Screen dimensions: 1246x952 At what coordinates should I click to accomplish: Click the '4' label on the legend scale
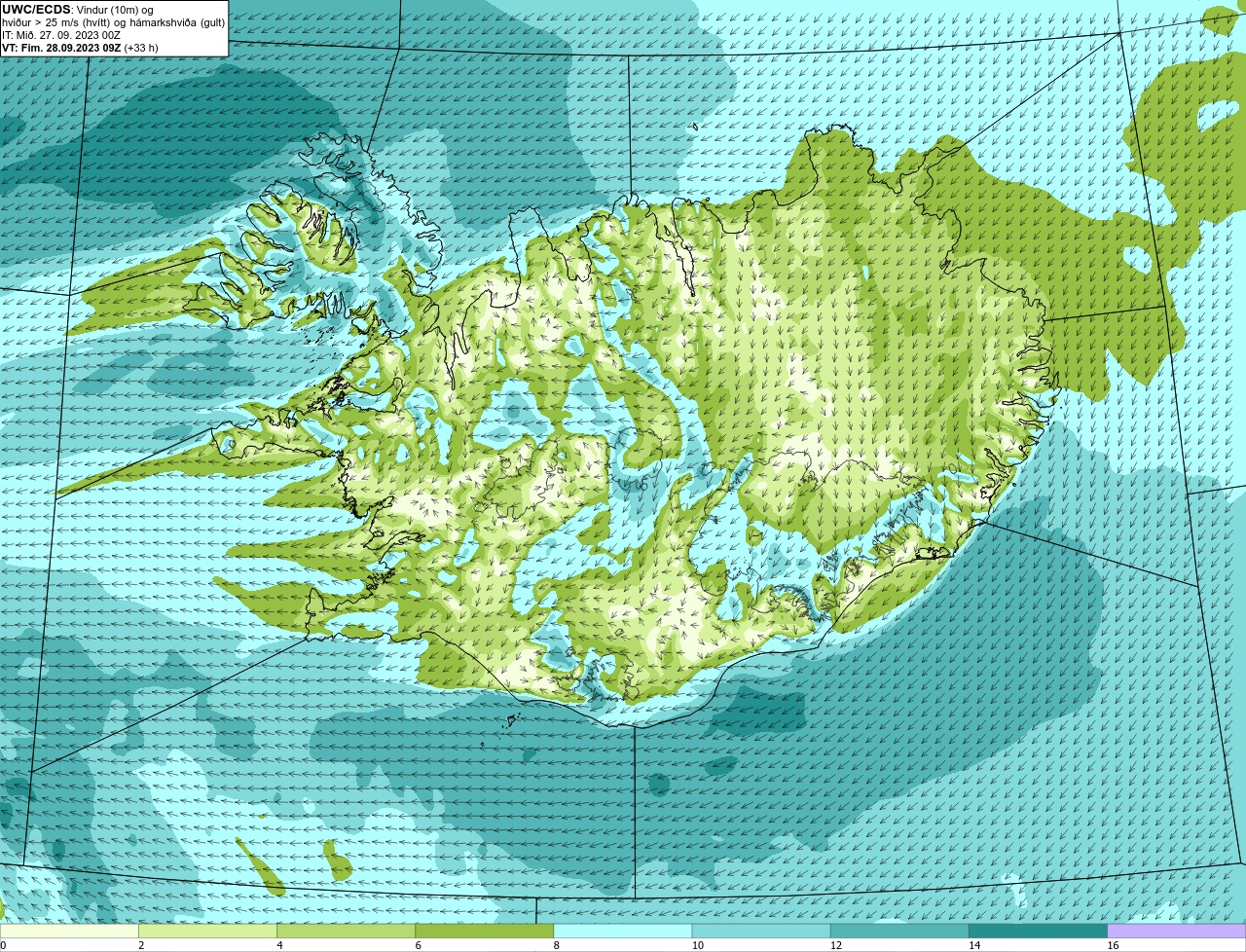click(x=279, y=945)
